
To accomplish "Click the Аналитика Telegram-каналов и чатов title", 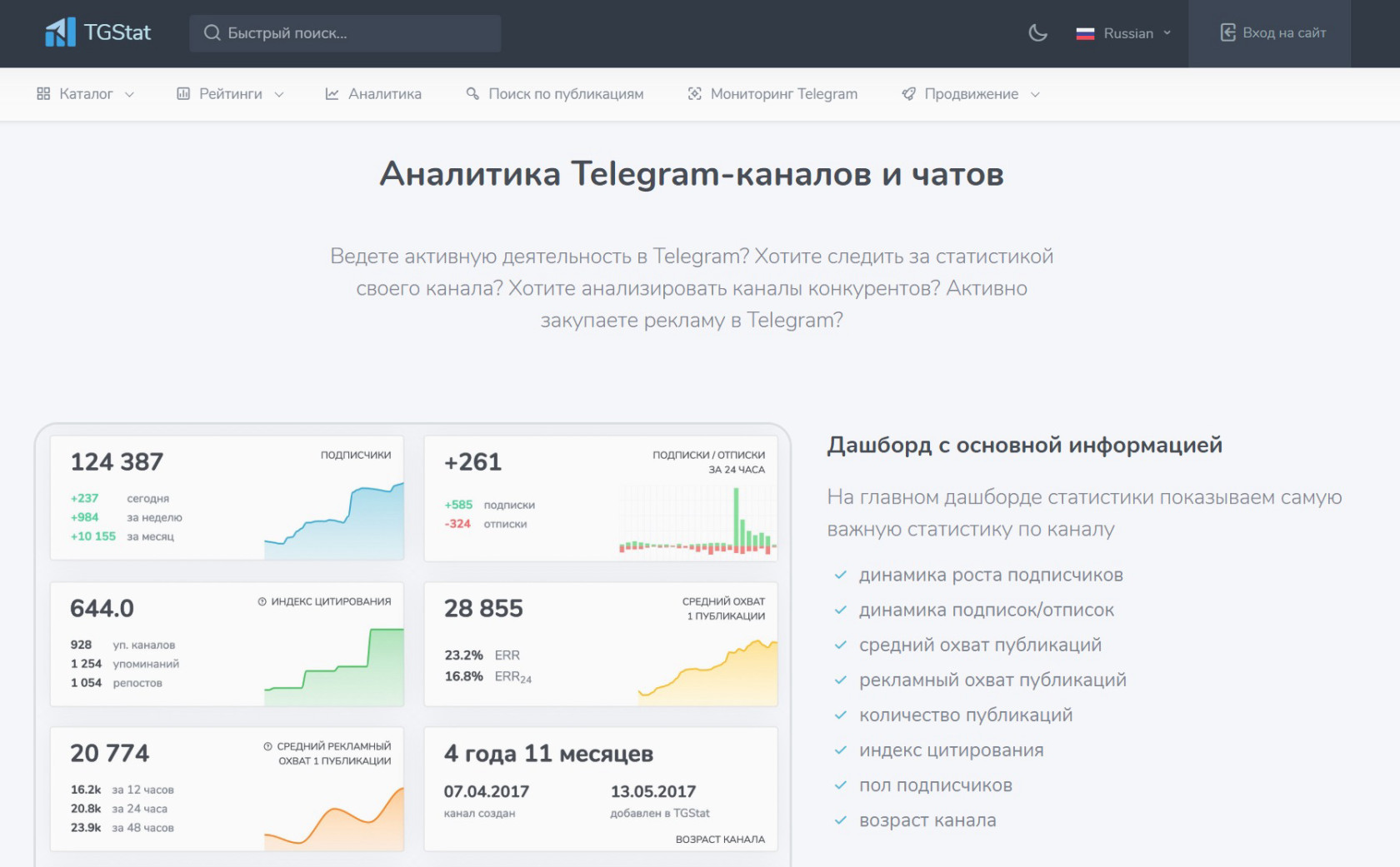I will [x=692, y=174].
